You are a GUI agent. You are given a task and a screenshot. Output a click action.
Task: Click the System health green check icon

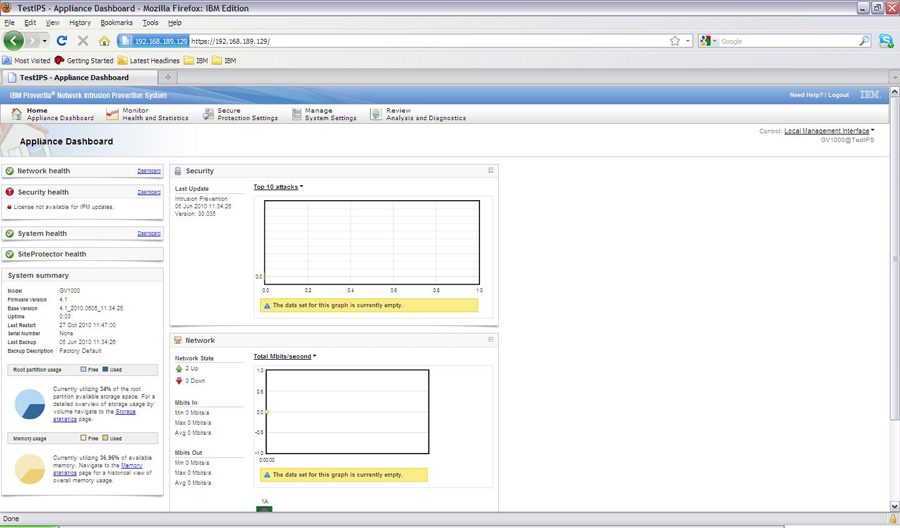10,234
